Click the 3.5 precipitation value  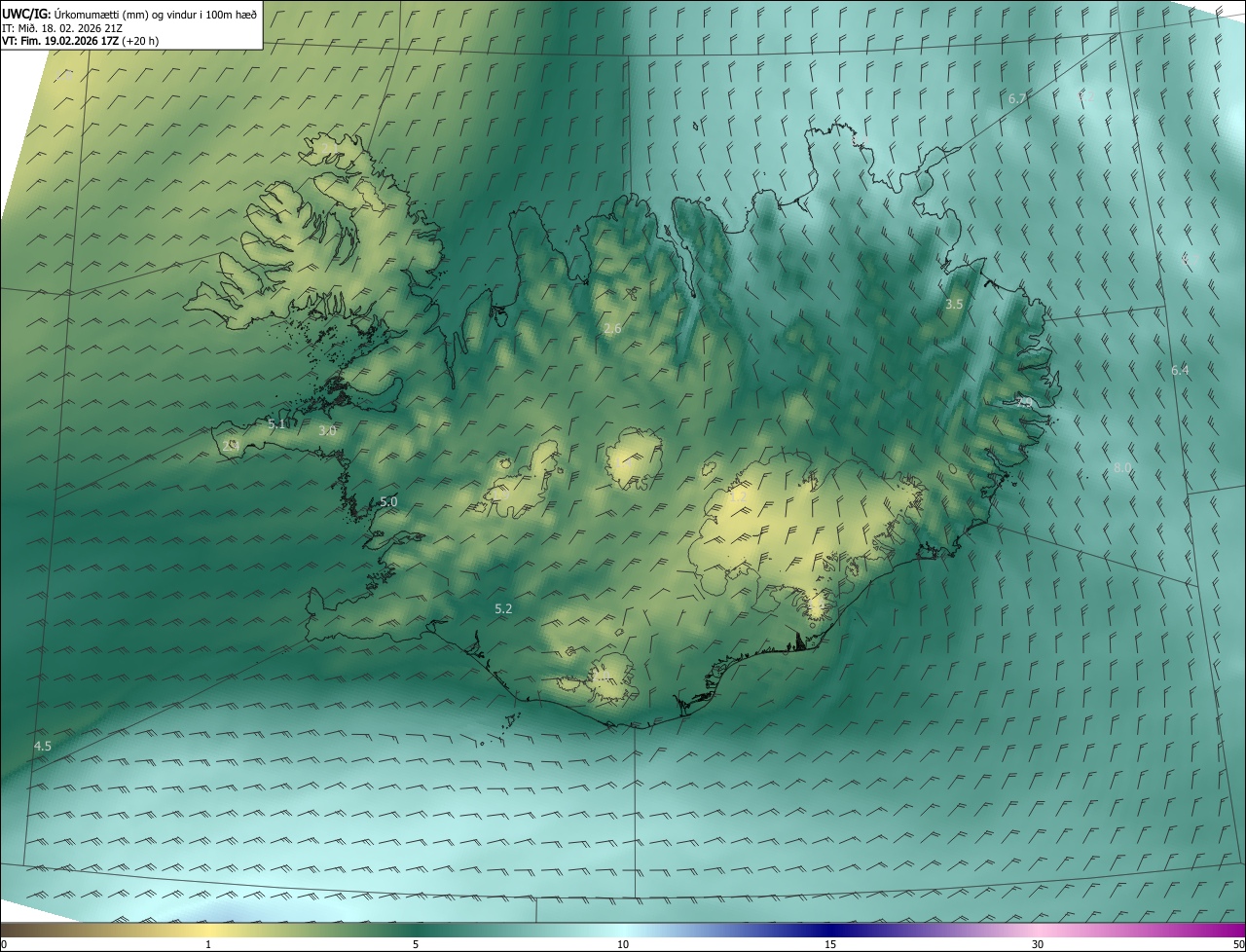(954, 305)
